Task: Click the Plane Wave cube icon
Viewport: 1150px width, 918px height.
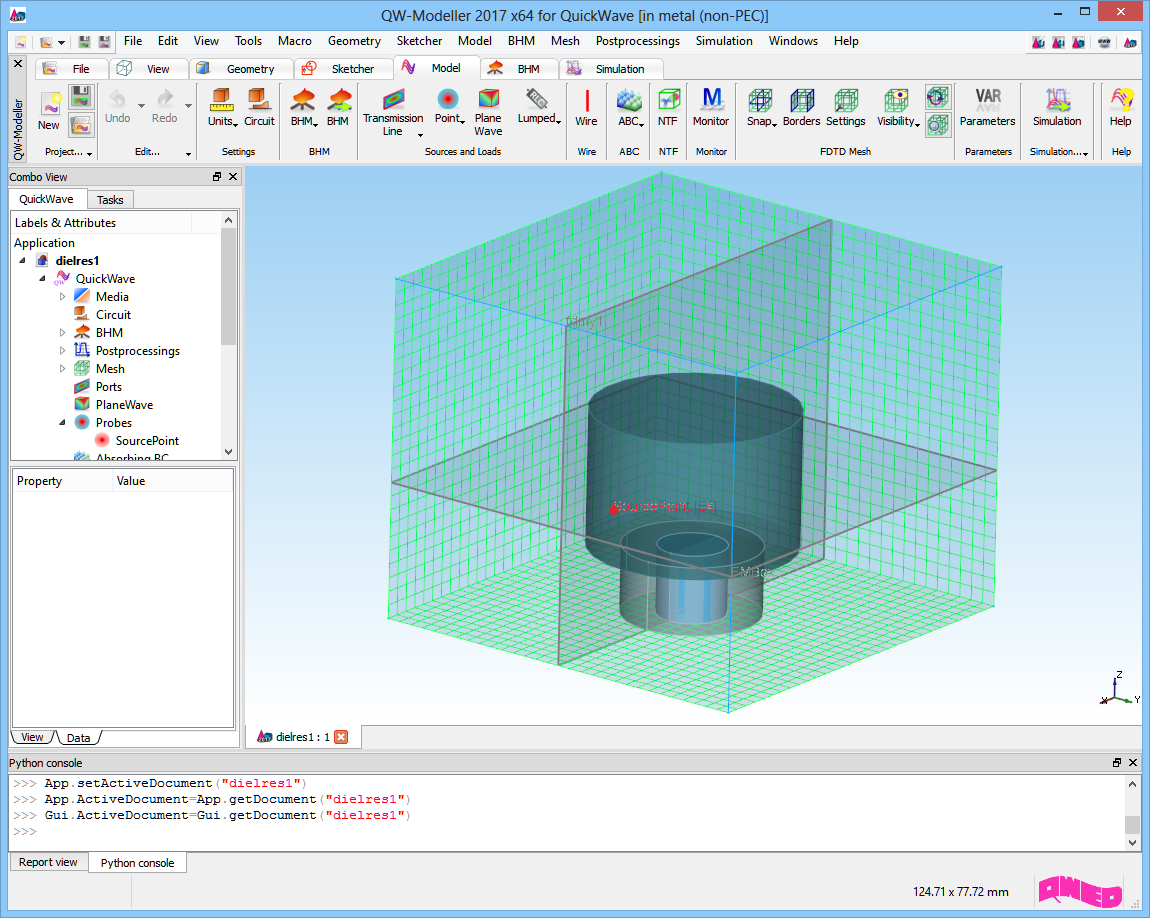Action: point(488,99)
